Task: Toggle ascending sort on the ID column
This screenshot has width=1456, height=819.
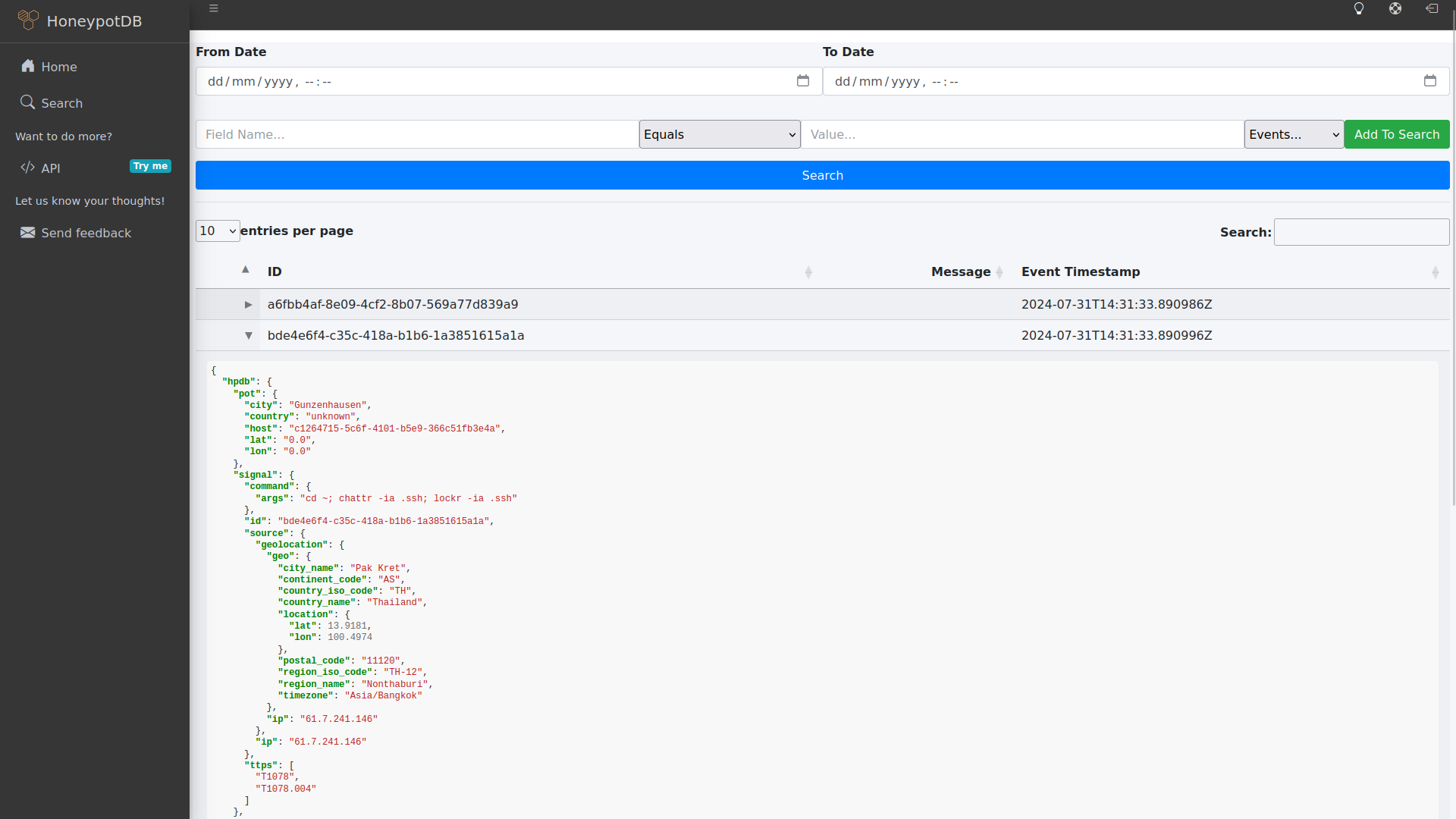Action: [x=245, y=269]
